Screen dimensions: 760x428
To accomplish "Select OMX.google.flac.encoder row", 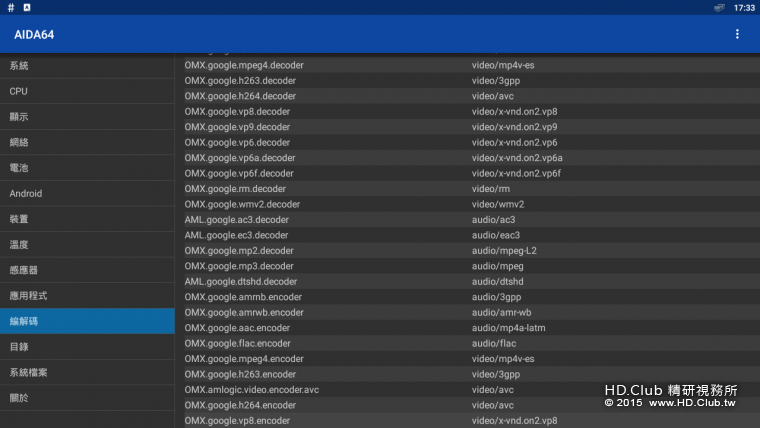I will (x=472, y=344).
